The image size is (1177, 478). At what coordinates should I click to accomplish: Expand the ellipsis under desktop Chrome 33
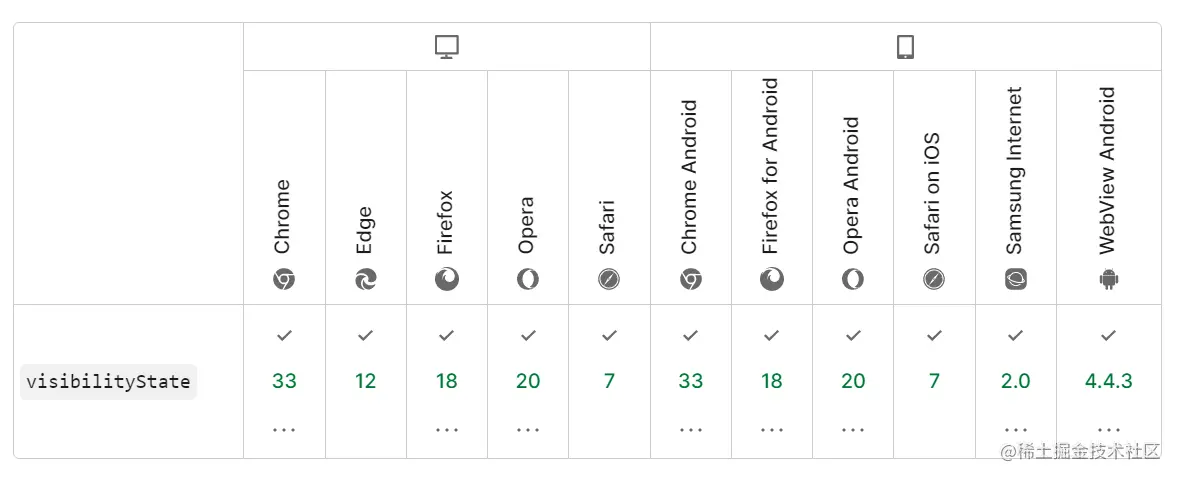pos(284,429)
